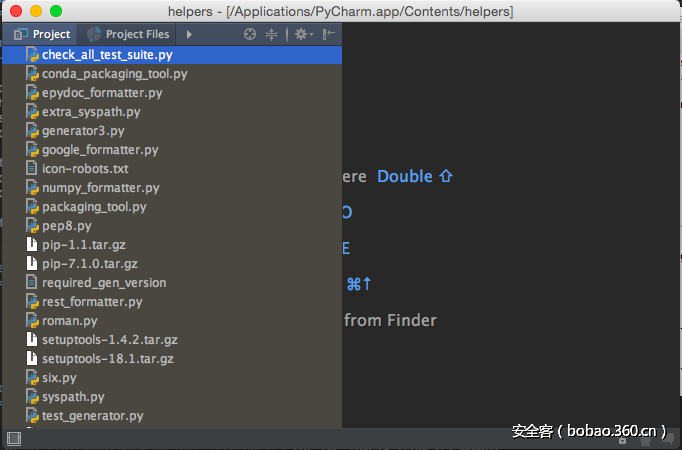Click the scroll from source crosshair icon

[x=250, y=34]
